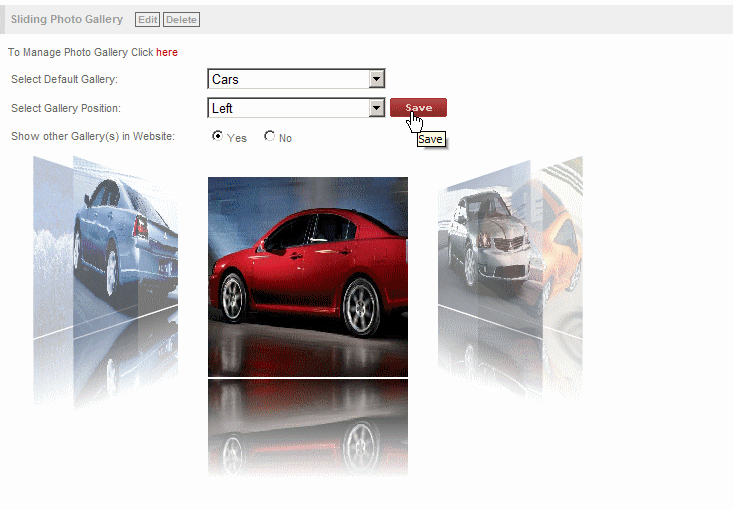Click the blue car photo on the left
Image resolution: width=733 pixels, height=510 pixels.
(125, 247)
